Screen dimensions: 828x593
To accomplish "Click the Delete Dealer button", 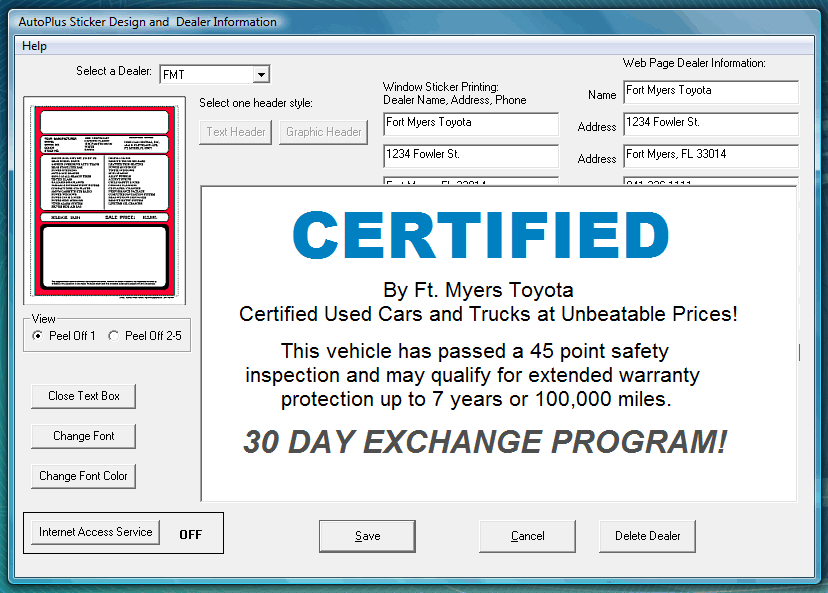I will coord(647,536).
